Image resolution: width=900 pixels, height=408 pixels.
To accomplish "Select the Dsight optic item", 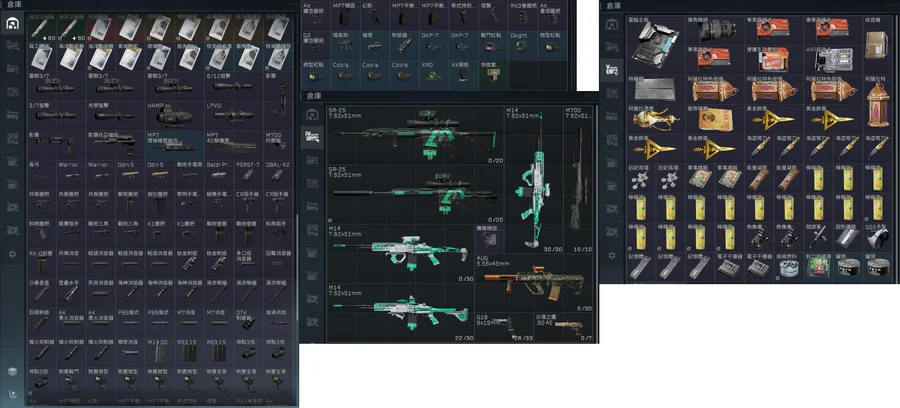I will click(523, 45).
